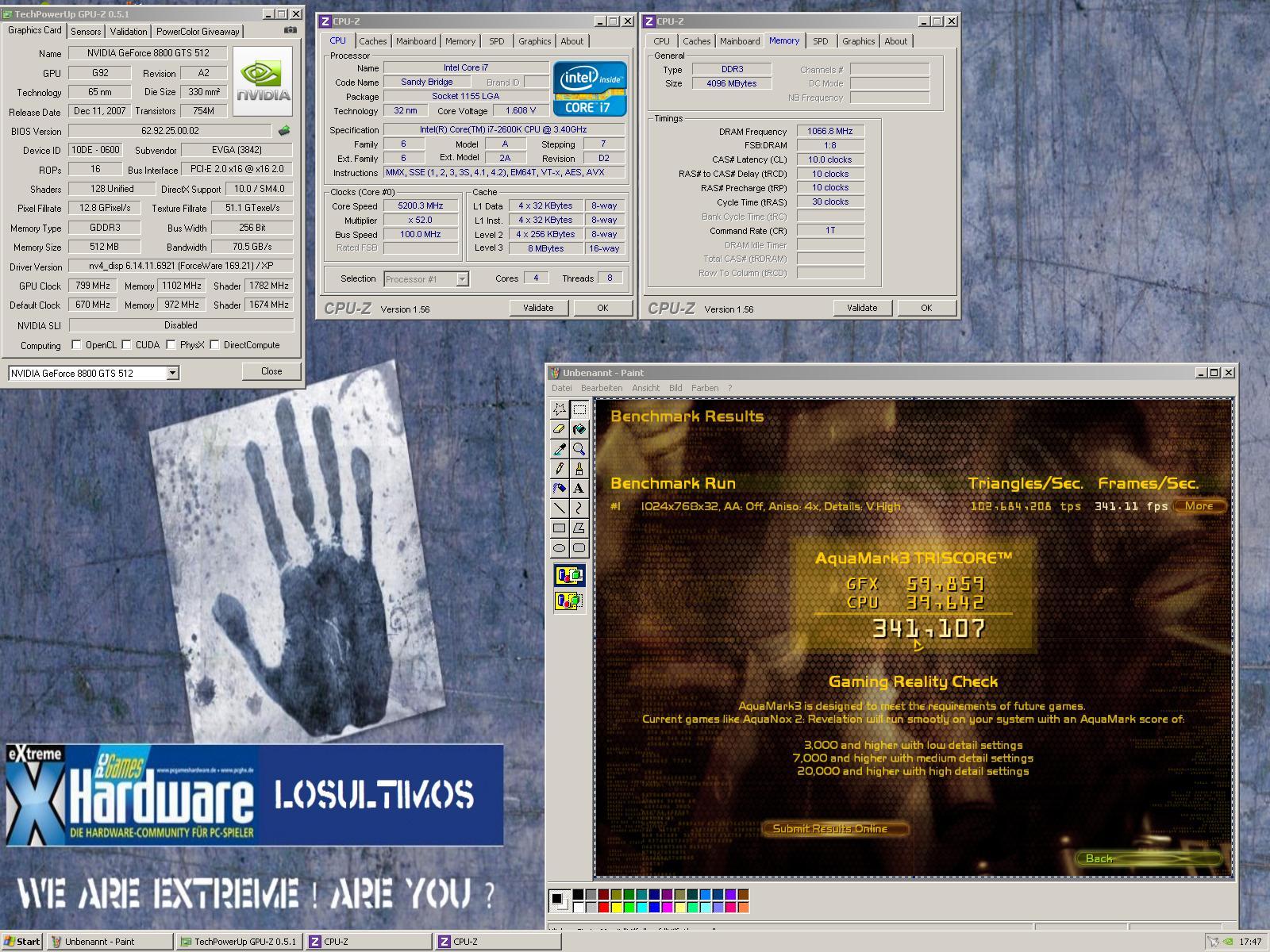Open Bild menu in Paint

[675, 388]
